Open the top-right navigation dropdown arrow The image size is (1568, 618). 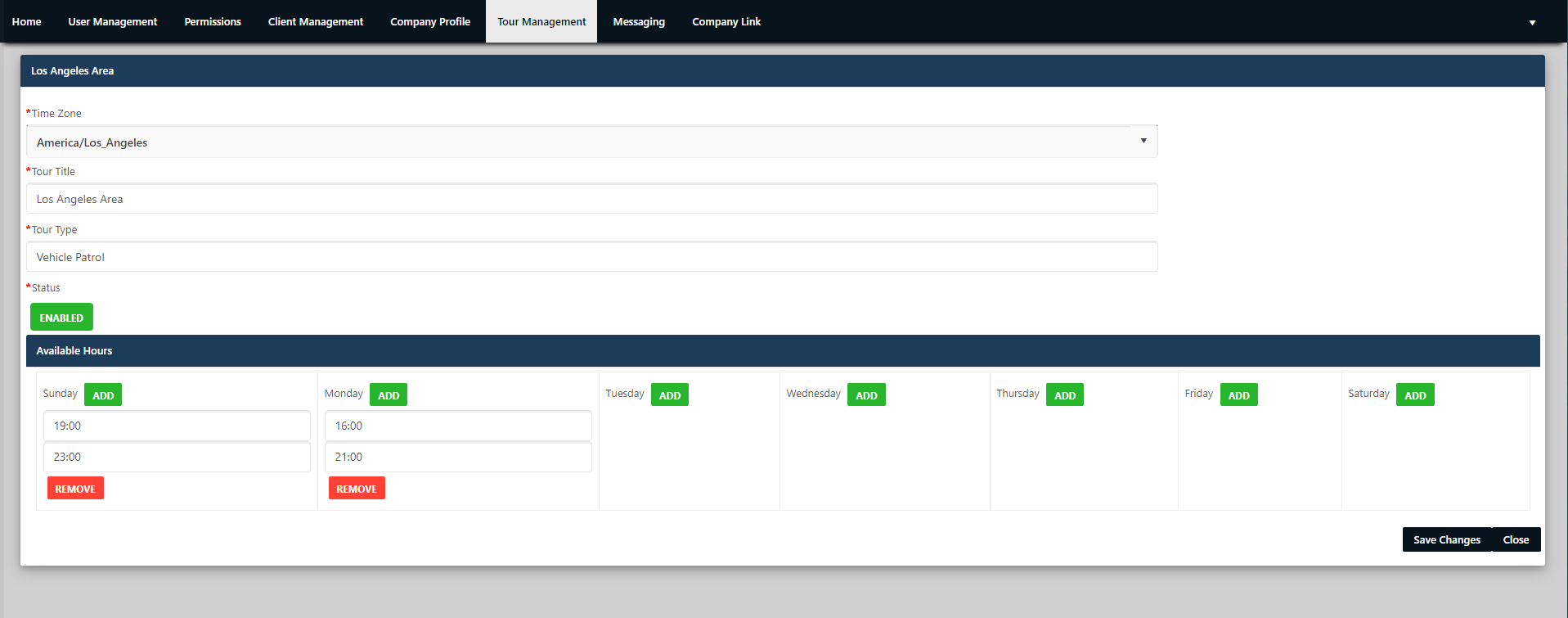point(1532,22)
